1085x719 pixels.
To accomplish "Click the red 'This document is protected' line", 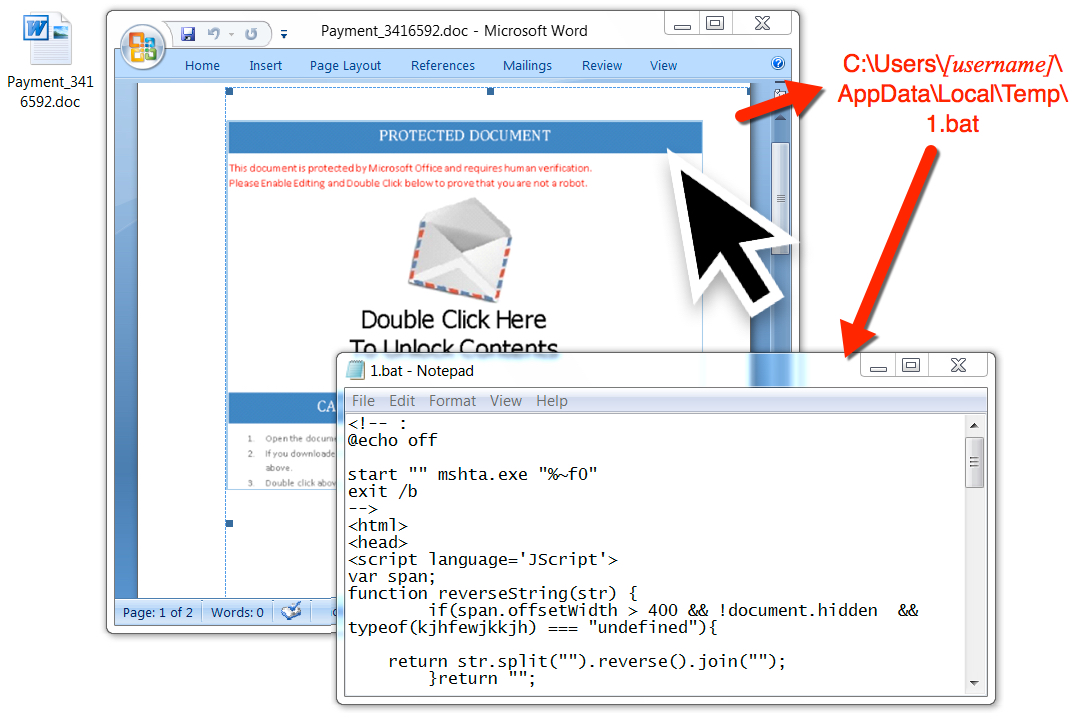I will click(410, 168).
